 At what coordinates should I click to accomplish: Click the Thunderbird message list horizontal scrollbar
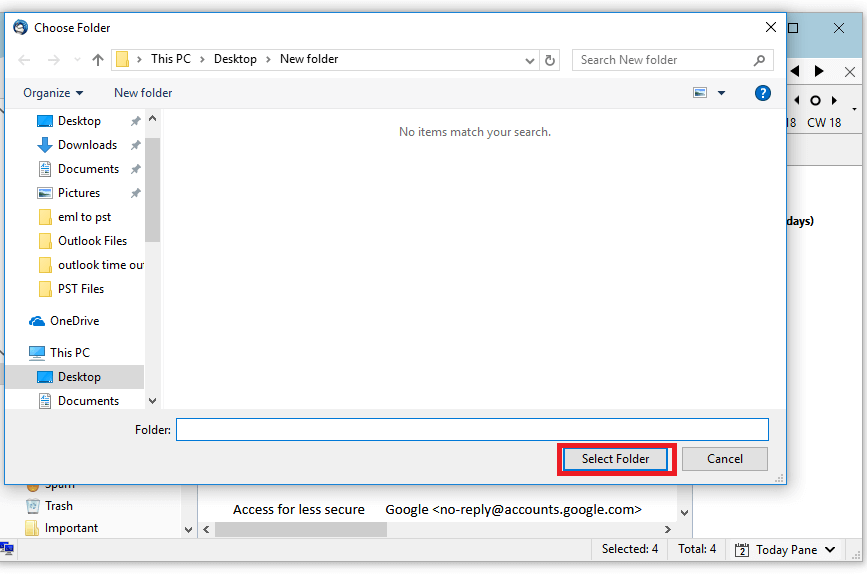301,530
